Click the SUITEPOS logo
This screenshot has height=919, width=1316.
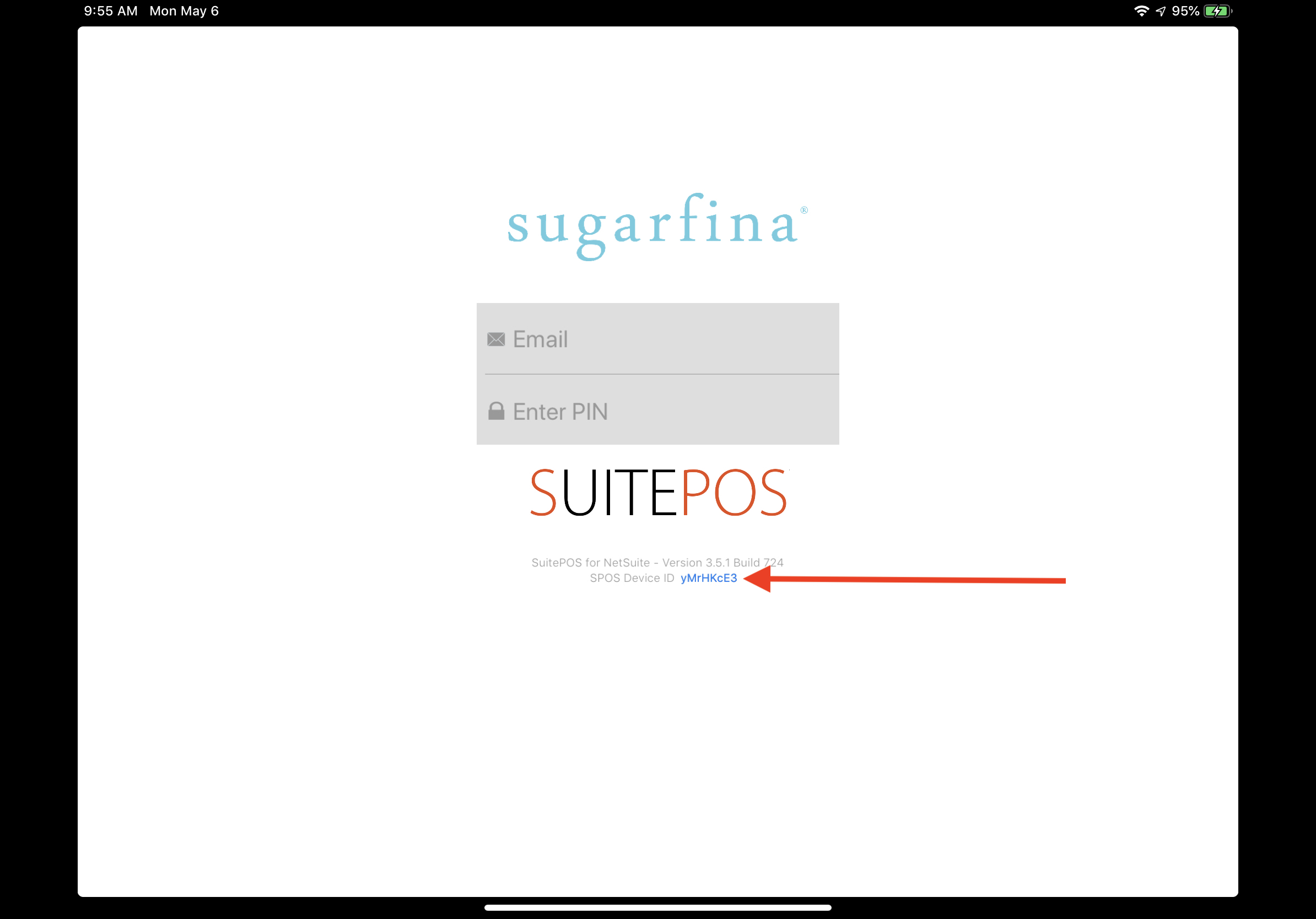click(658, 493)
